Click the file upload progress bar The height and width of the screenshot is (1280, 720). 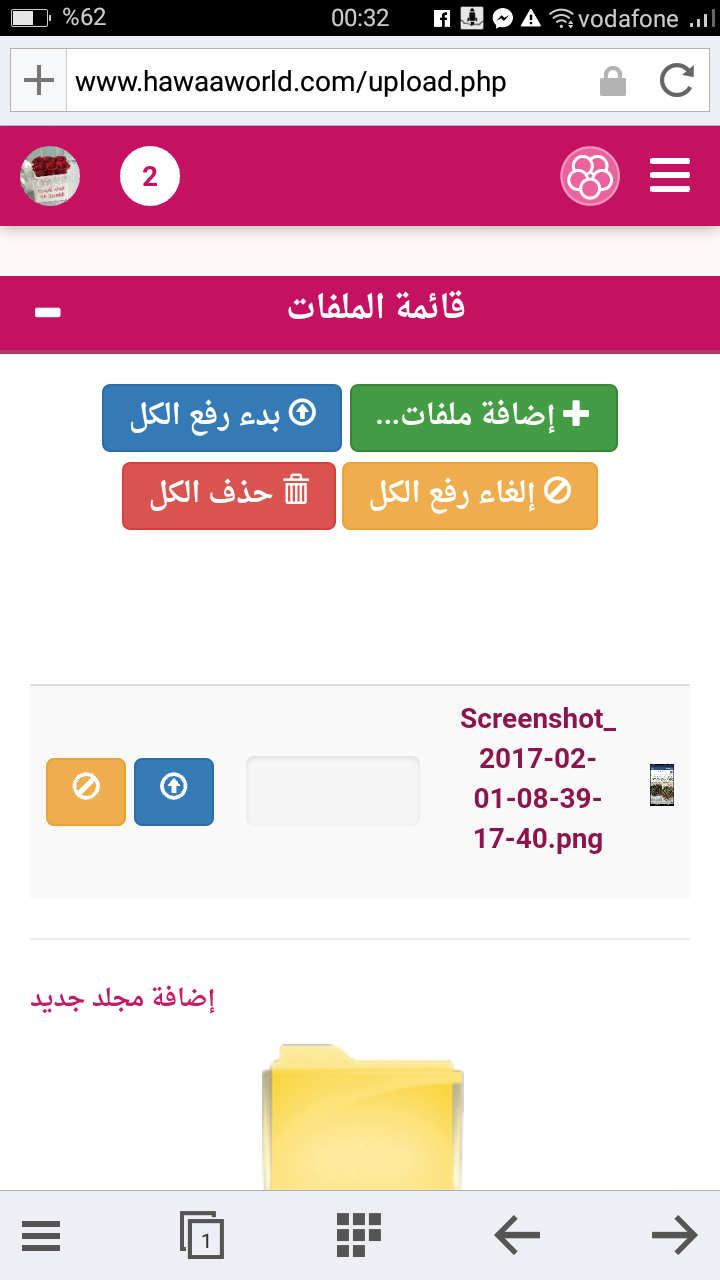pos(333,791)
